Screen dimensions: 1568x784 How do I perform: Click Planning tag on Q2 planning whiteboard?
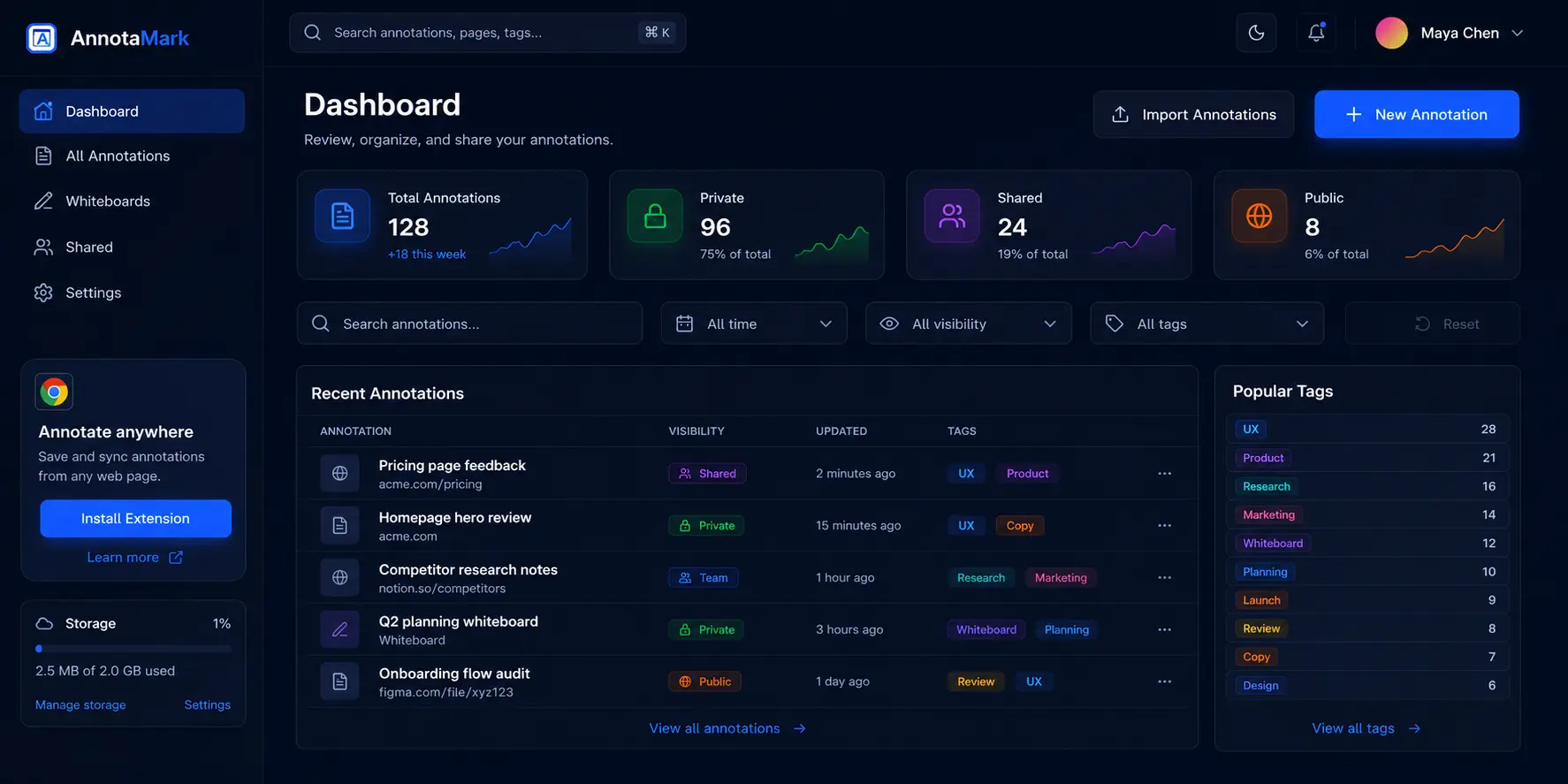[x=1067, y=629]
